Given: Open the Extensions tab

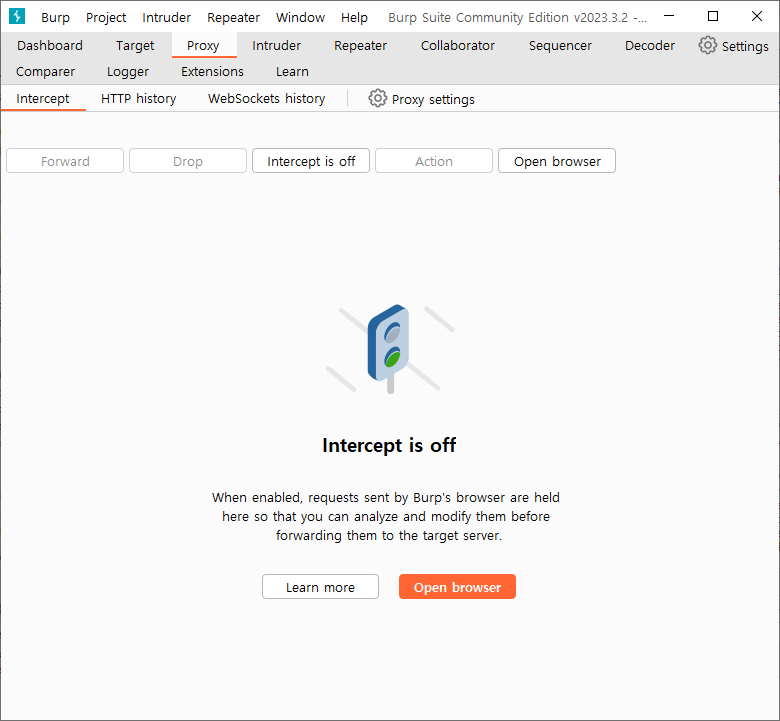Looking at the screenshot, I should (212, 72).
